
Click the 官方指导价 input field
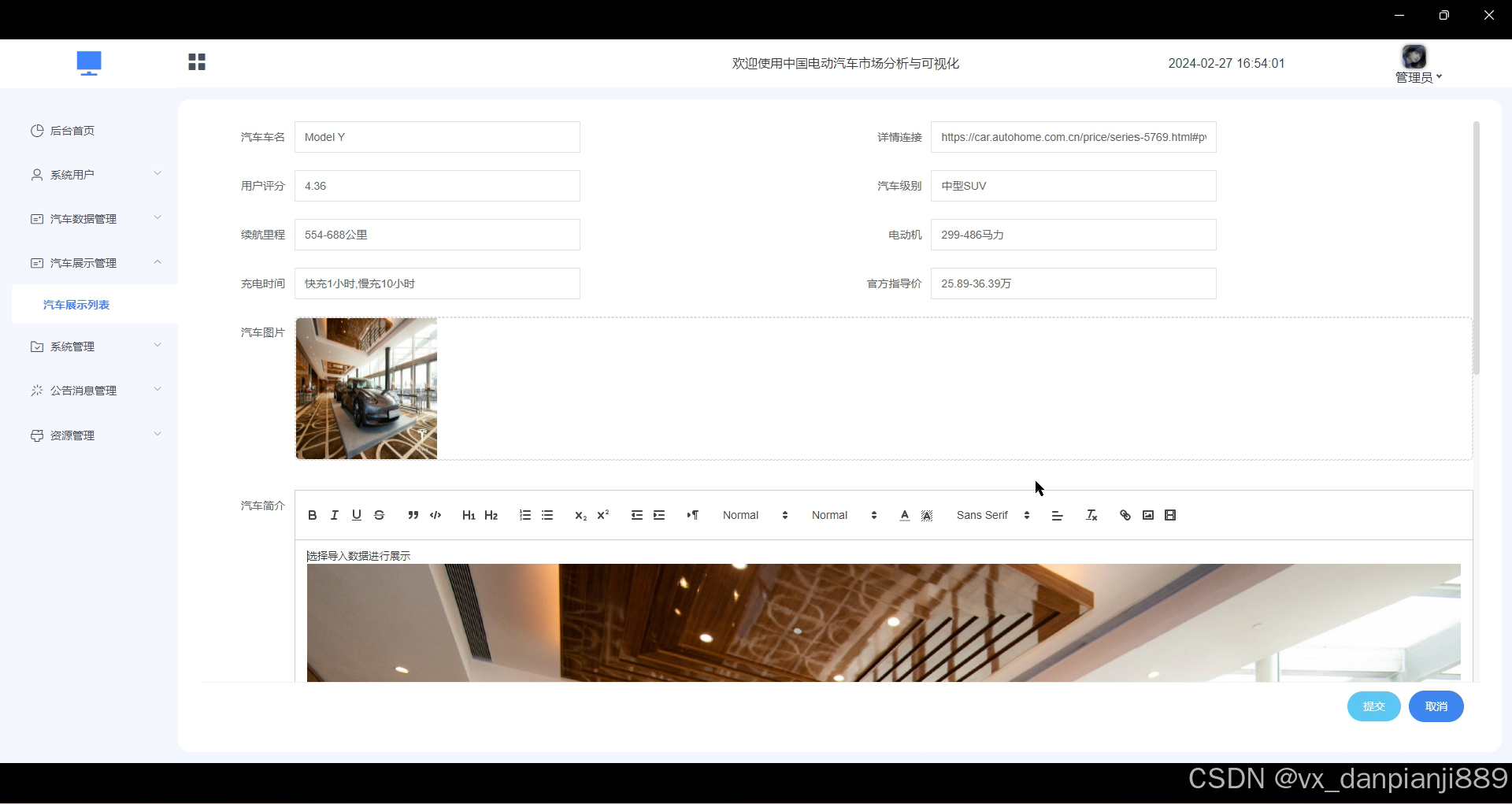[1073, 283]
